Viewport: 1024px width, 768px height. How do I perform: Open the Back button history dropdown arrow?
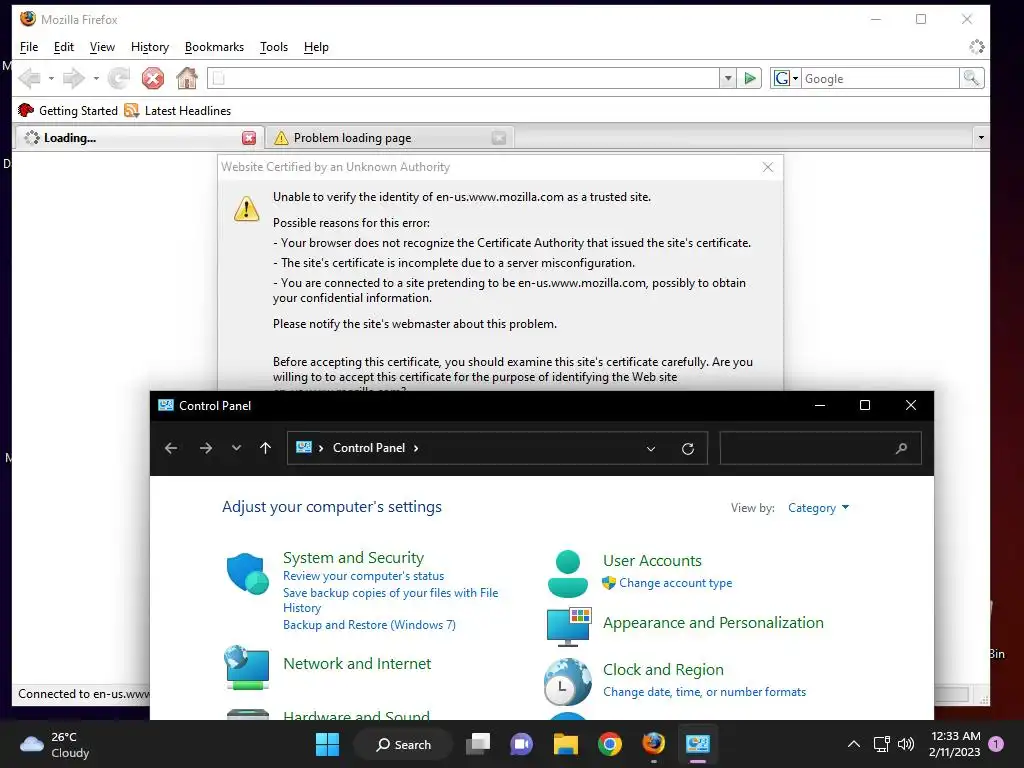pyautogui.click(x=51, y=78)
